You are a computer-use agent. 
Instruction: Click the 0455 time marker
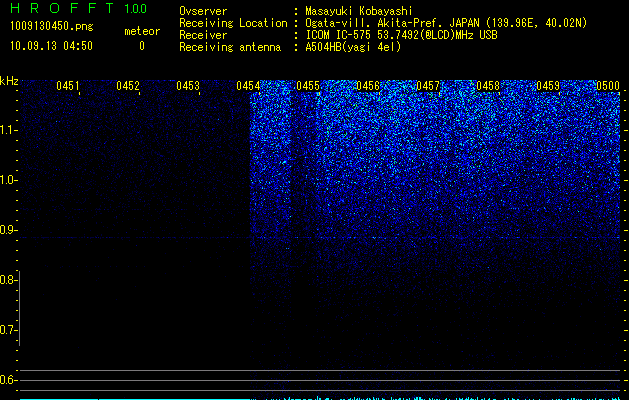coord(308,86)
